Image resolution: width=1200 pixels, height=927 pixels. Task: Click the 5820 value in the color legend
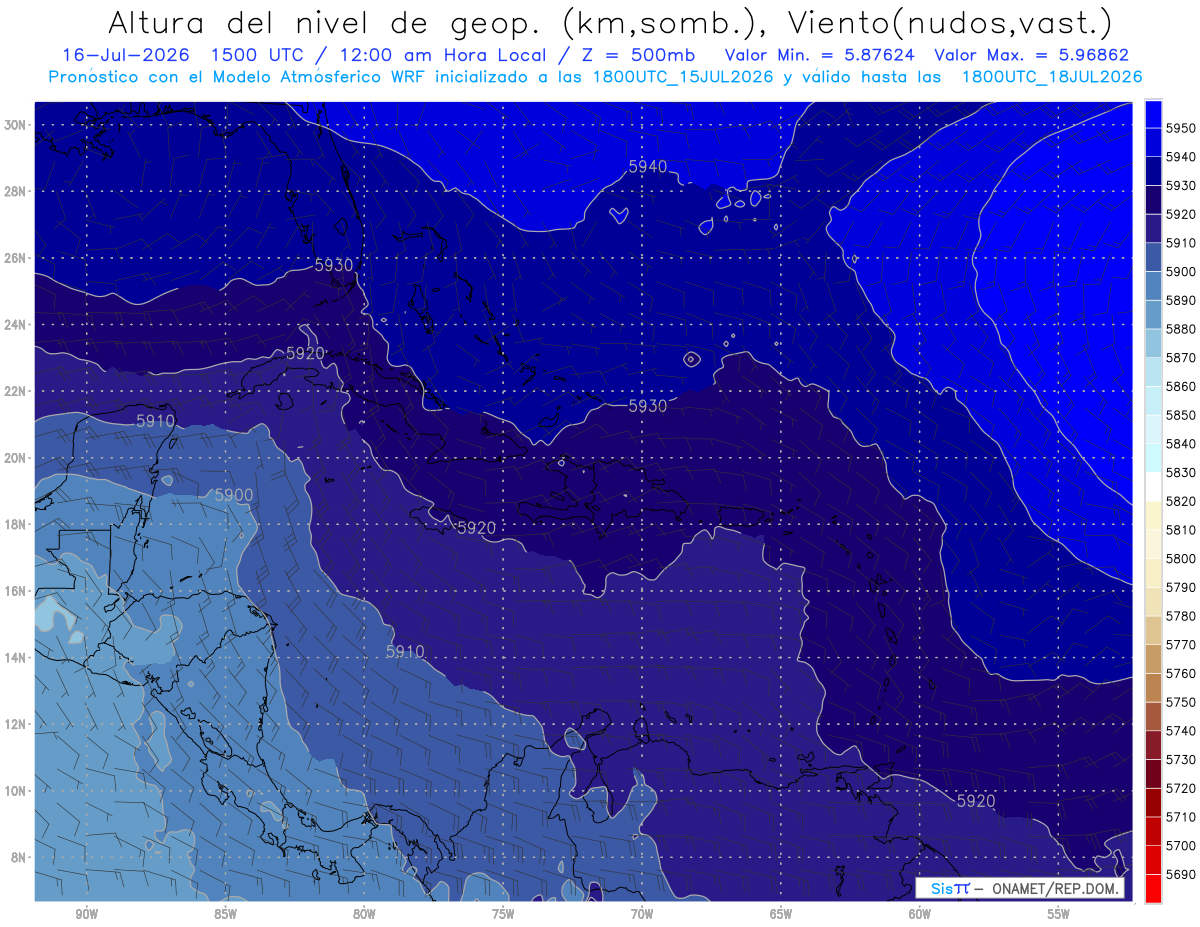(1181, 501)
